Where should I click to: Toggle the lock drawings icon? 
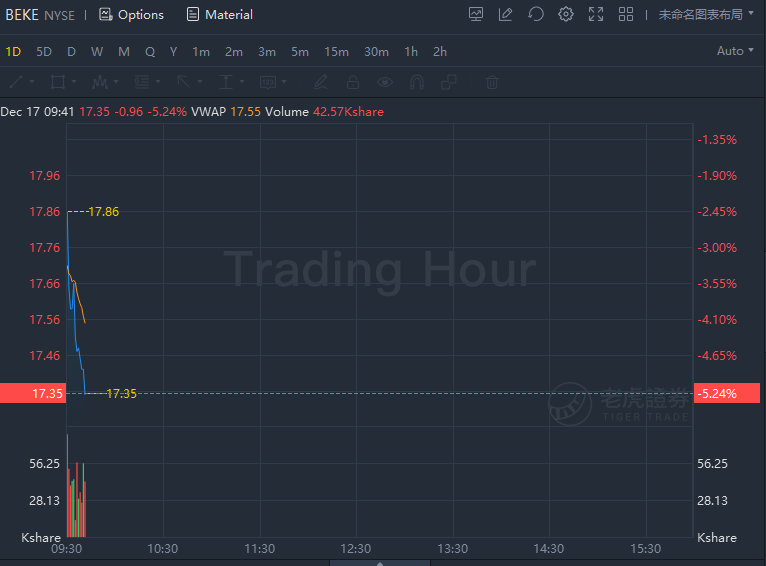click(353, 82)
